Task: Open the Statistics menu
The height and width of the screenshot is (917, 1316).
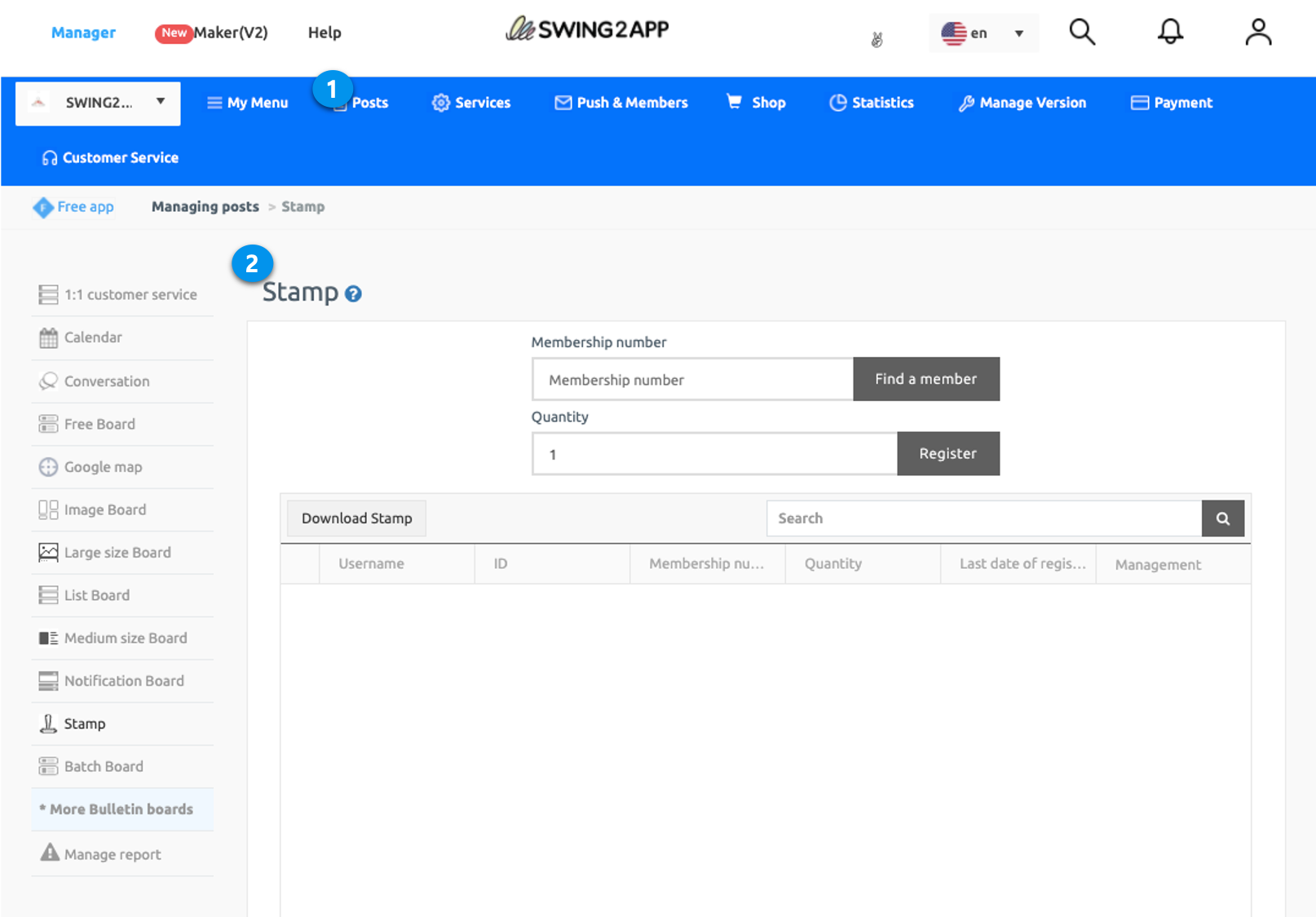Action: [x=872, y=103]
